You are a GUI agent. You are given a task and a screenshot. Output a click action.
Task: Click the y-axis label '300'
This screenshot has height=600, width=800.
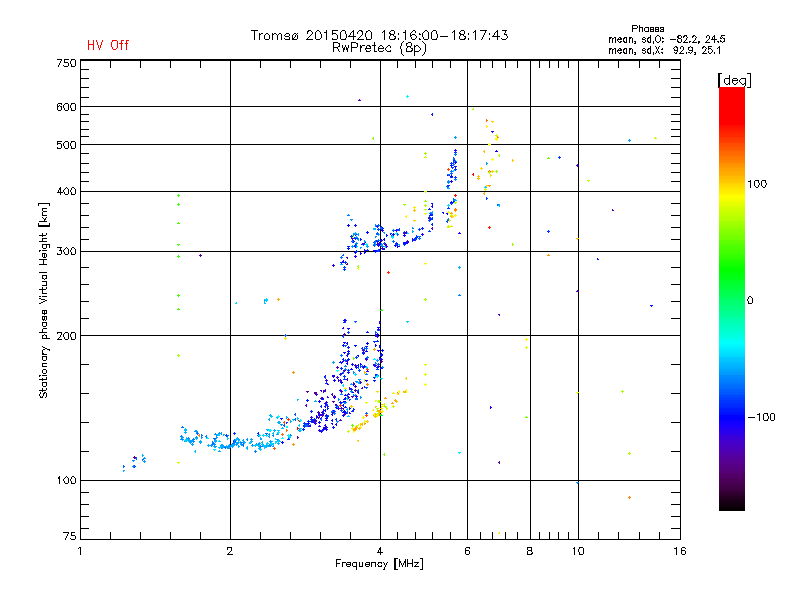(66, 251)
